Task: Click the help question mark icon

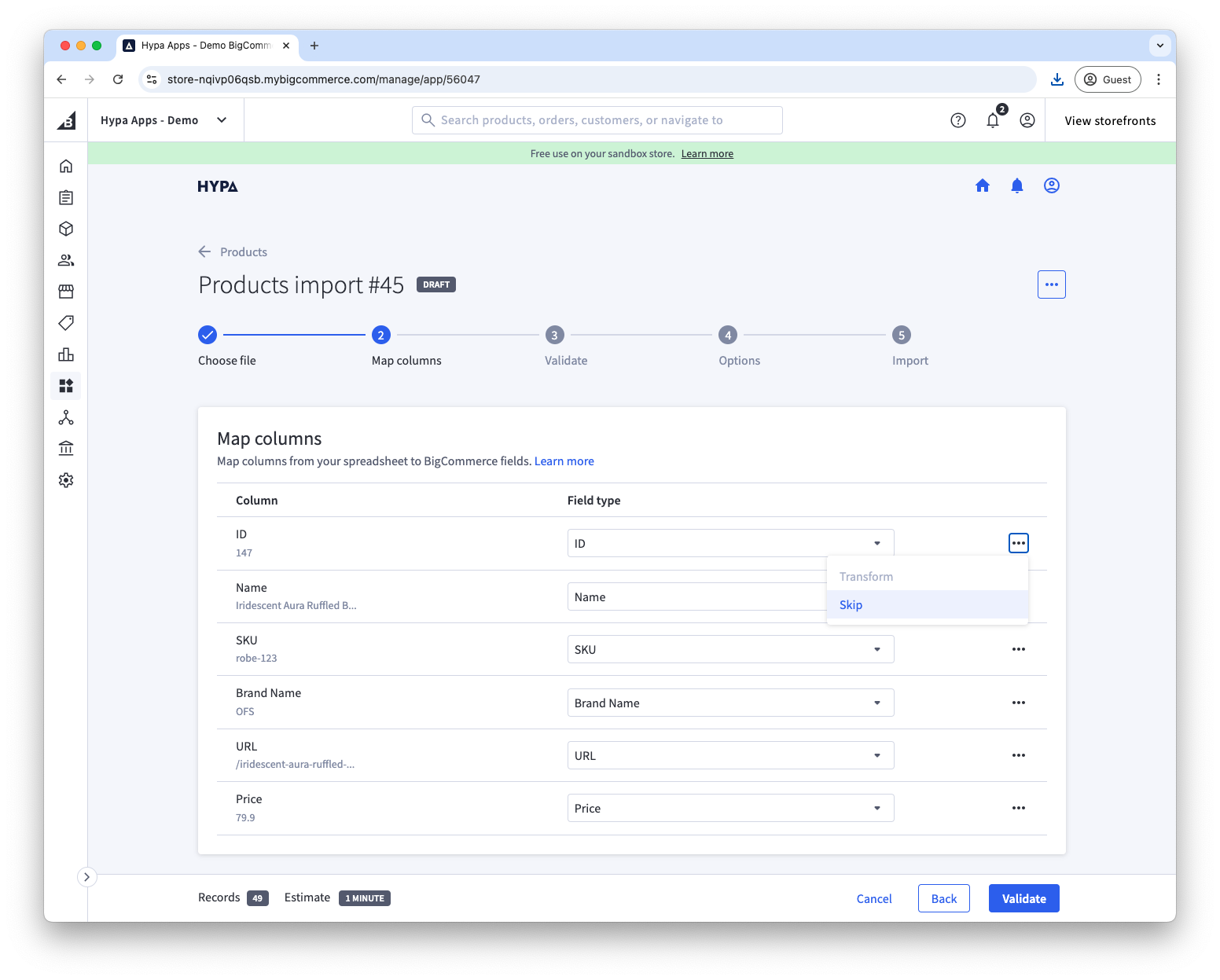Action: [x=957, y=120]
